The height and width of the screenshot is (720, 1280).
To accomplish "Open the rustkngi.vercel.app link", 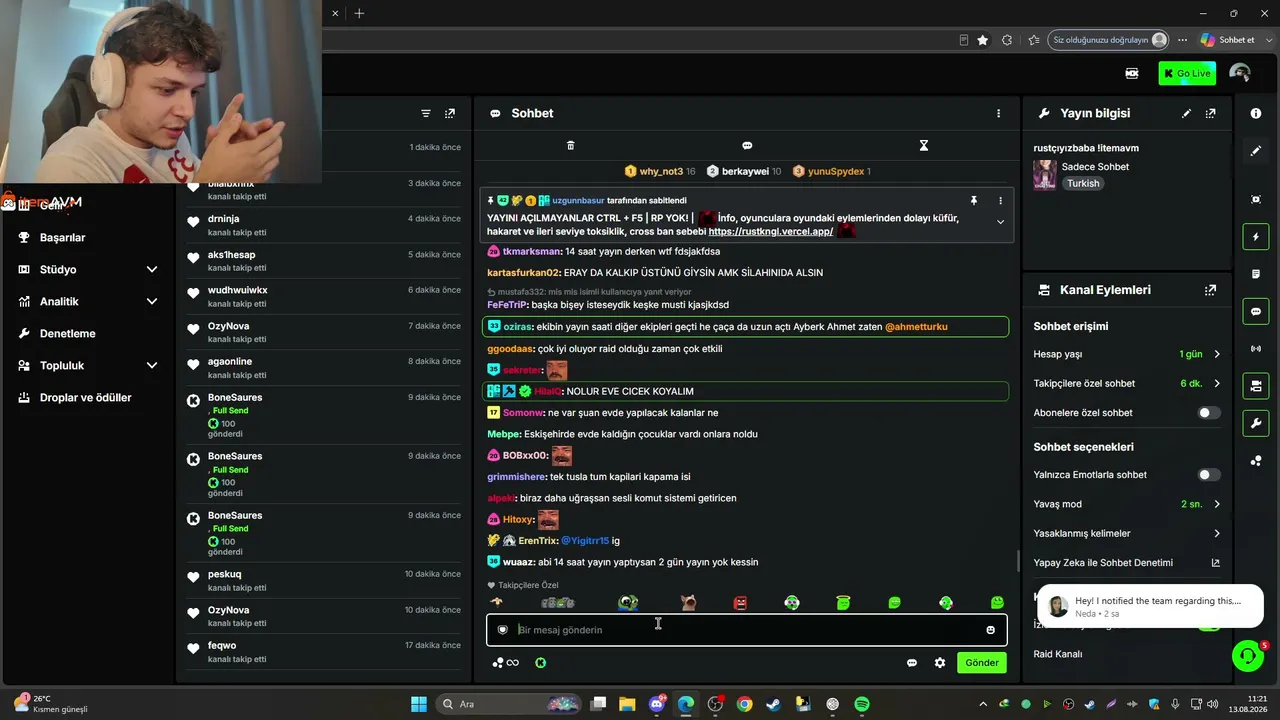I will click(x=771, y=232).
